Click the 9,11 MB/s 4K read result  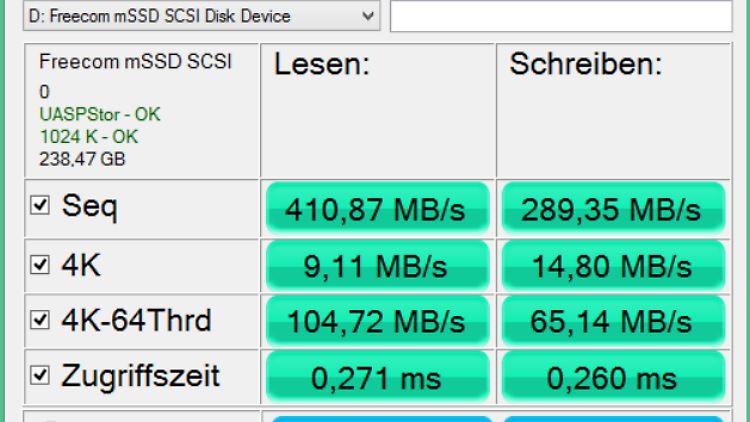pyautogui.click(x=377, y=266)
